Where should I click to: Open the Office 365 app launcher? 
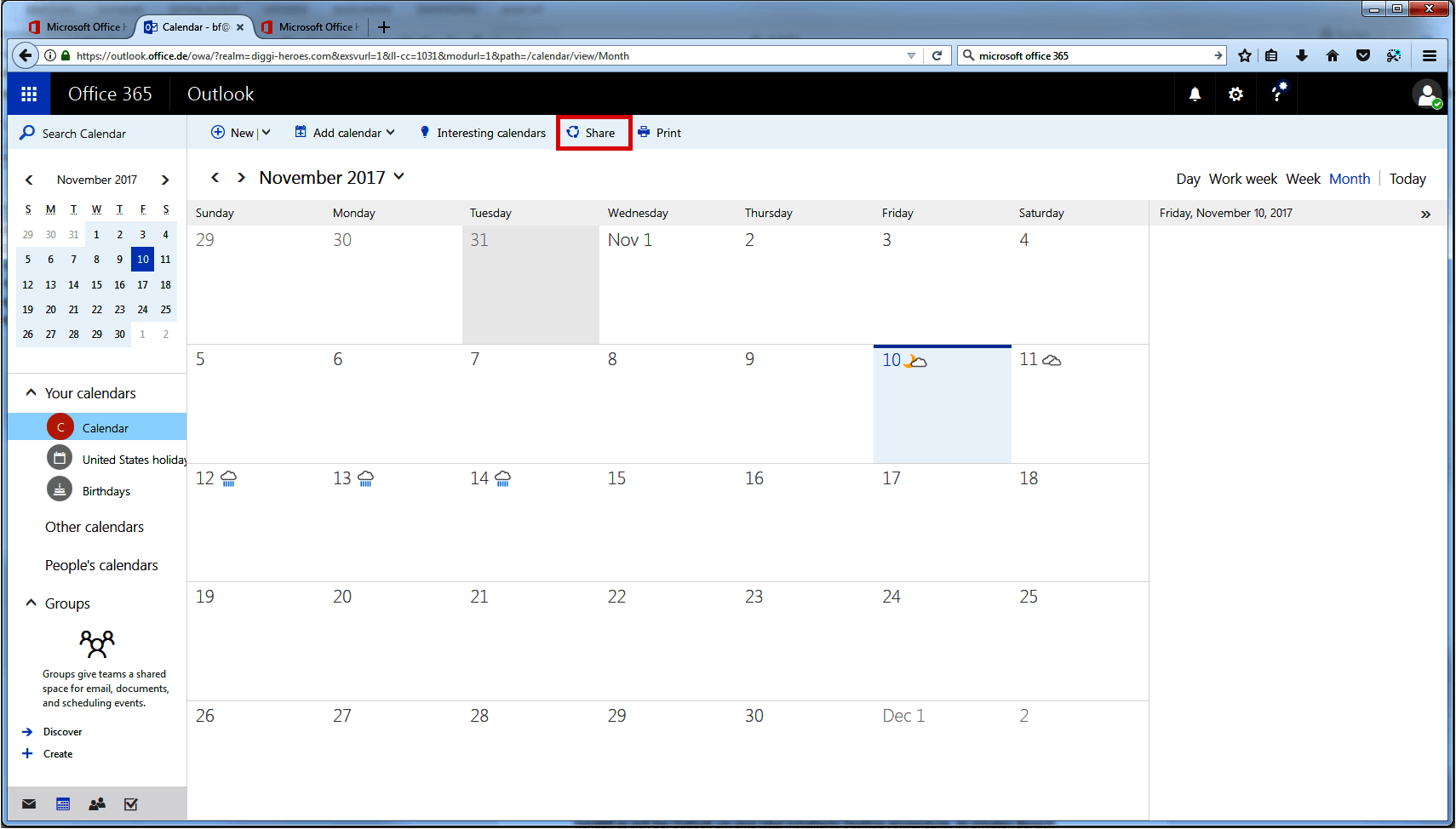point(28,94)
